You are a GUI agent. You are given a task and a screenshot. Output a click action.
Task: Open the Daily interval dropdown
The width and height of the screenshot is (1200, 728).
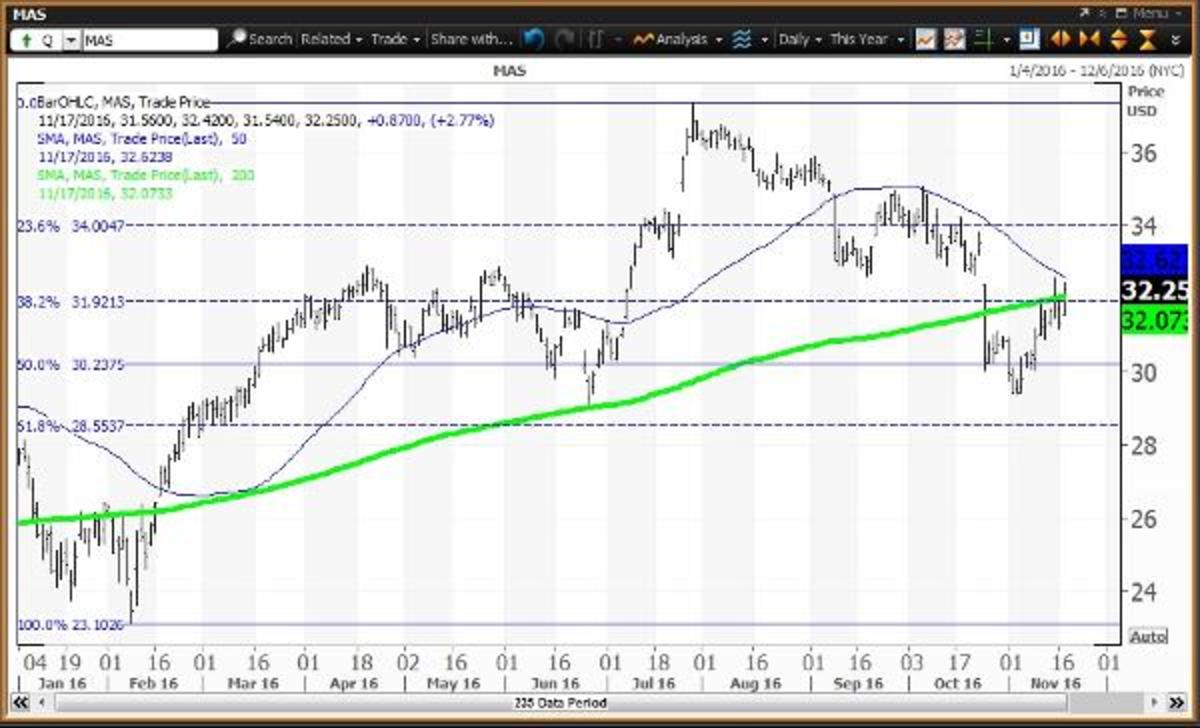point(800,39)
